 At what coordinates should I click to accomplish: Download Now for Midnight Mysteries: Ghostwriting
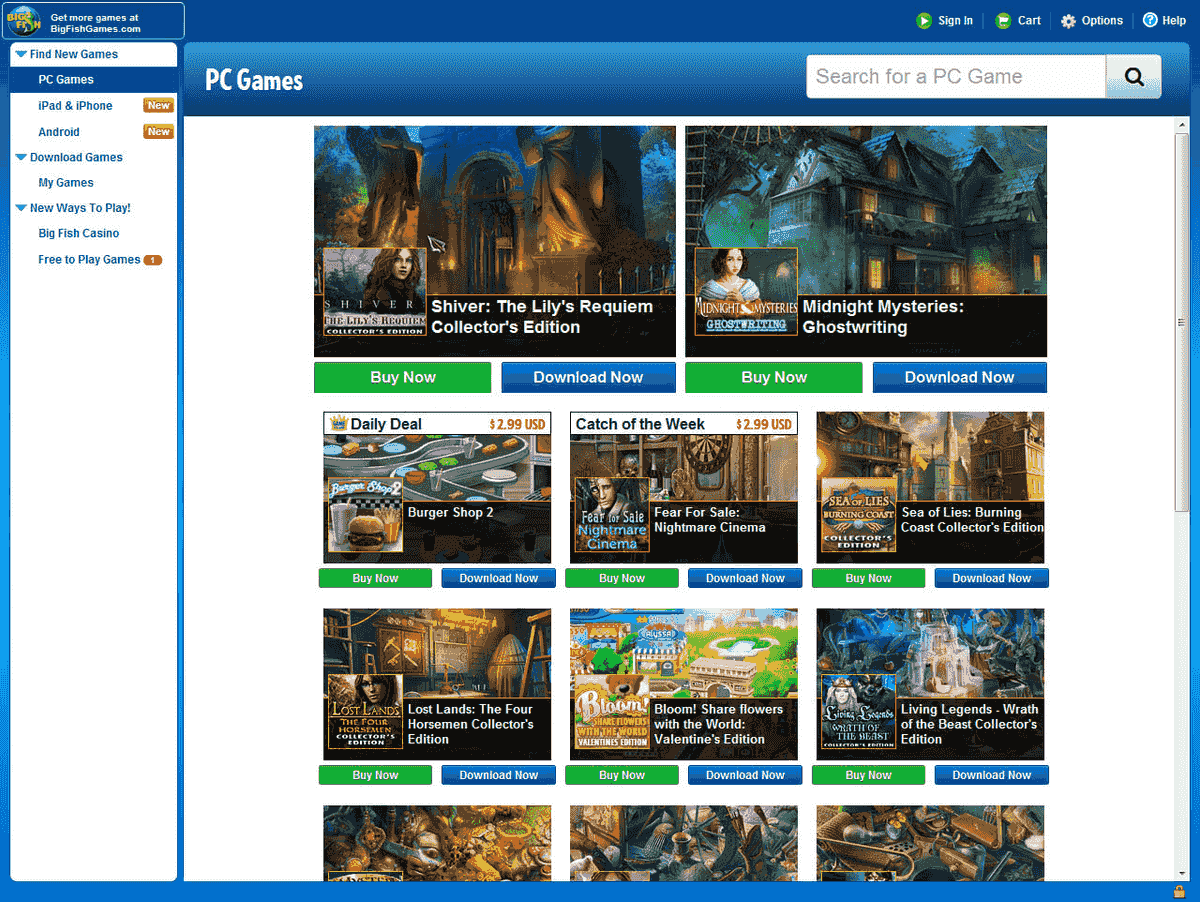pyautogui.click(x=959, y=377)
